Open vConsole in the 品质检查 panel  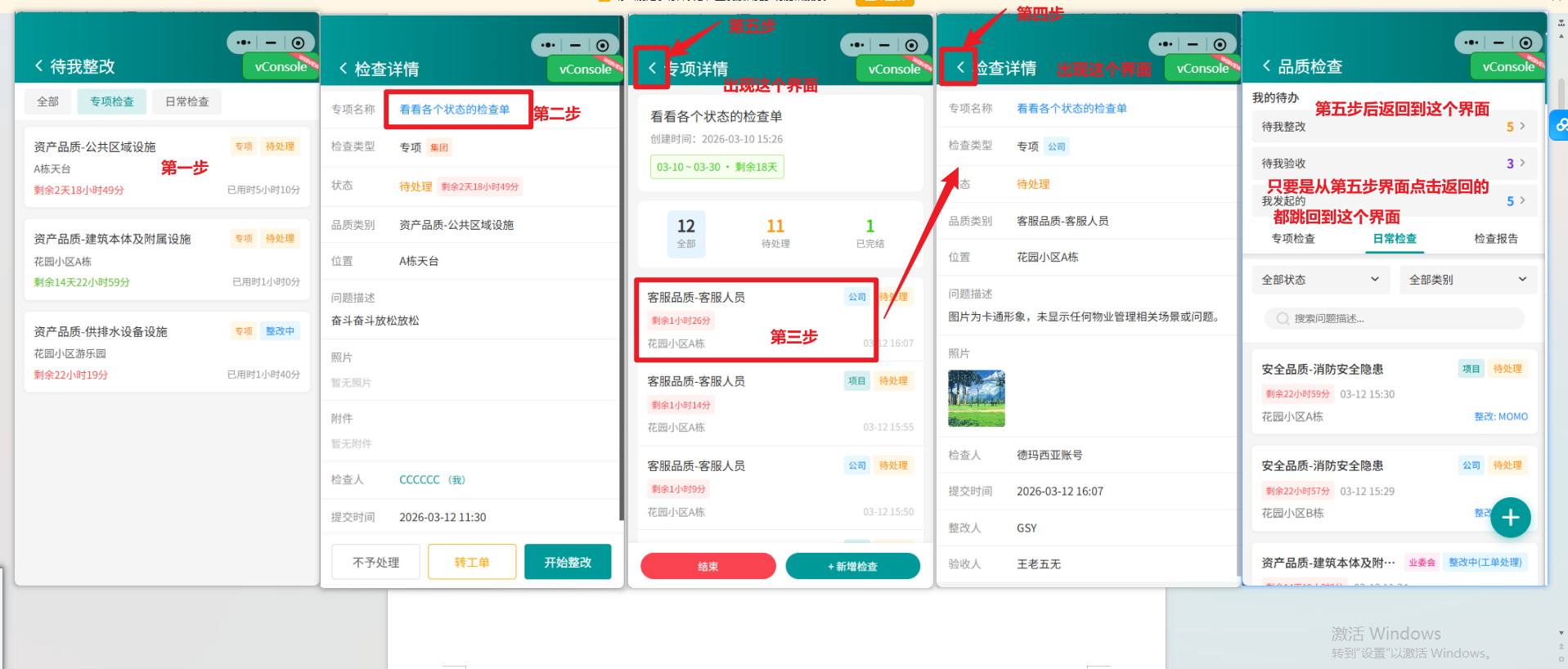1507,67
